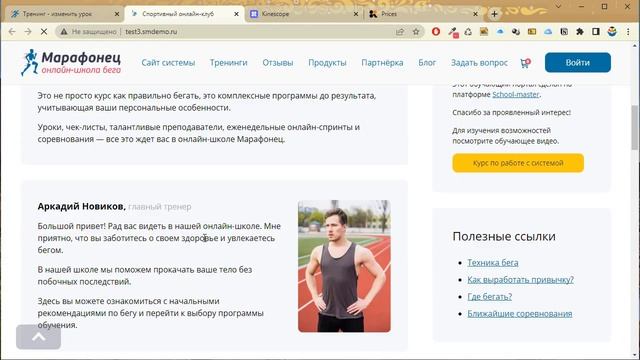Click the Аркадий Новиков name heading
The height and width of the screenshot is (360, 640).
(x=81, y=207)
